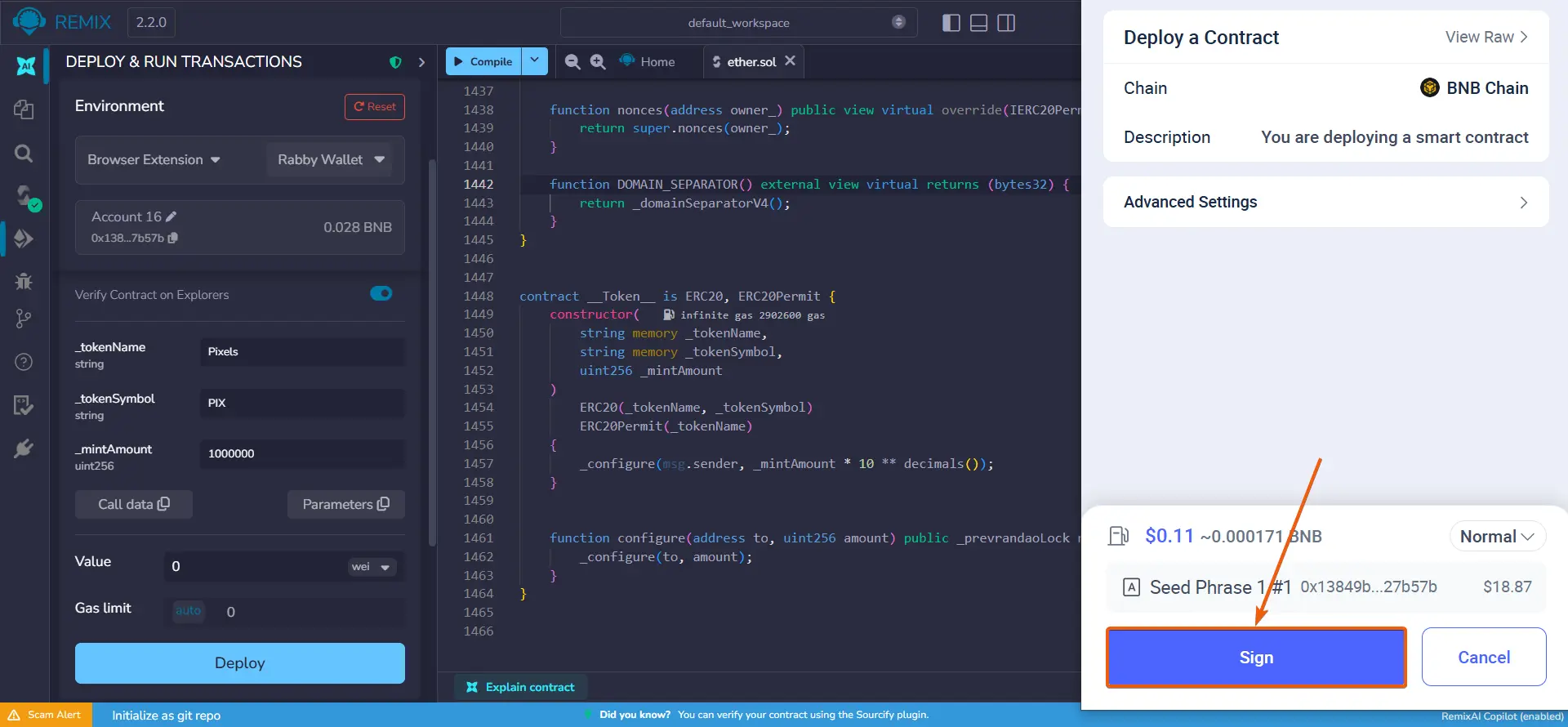Open the default_workspace selector

pos(738,23)
